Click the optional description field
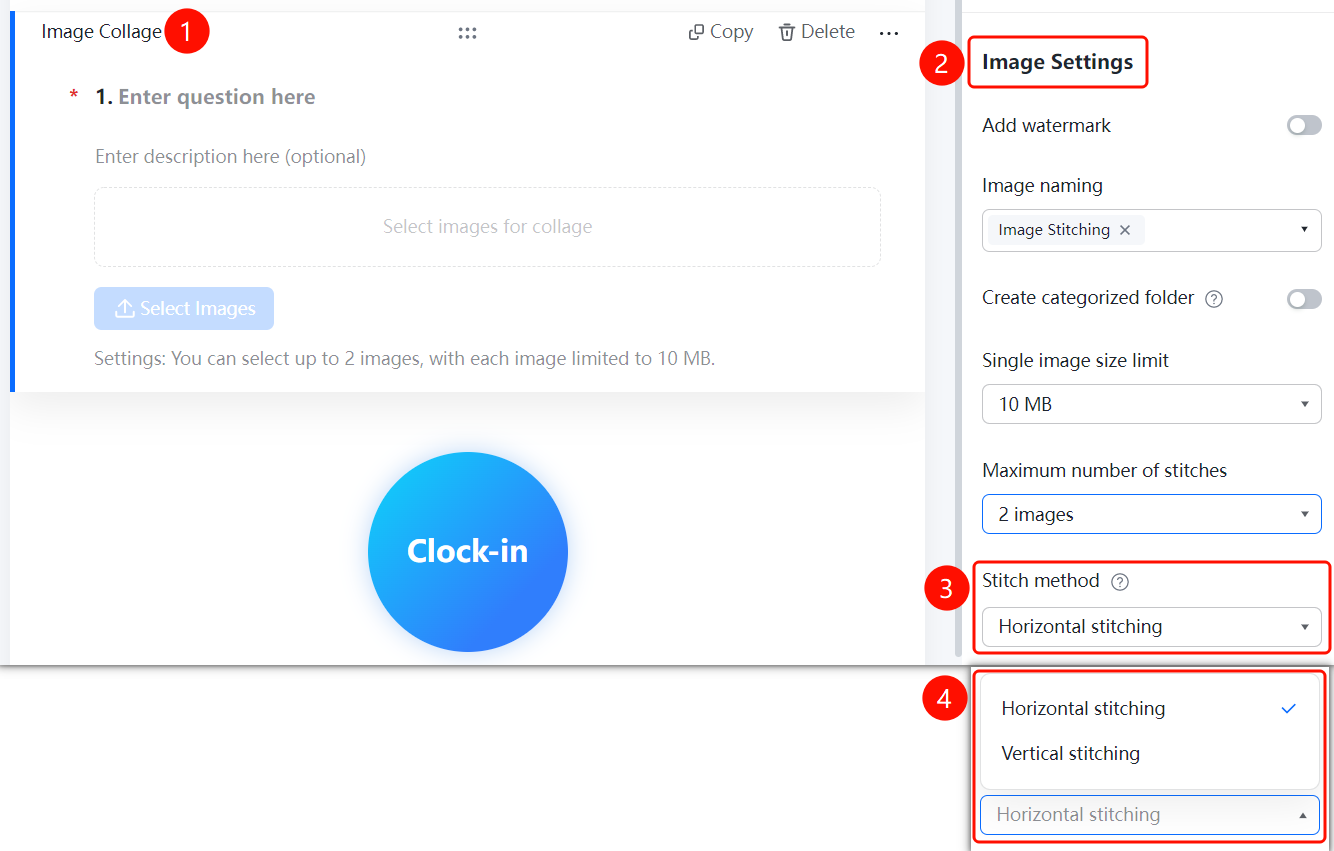Image resolution: width=1334 pixels, height=851 pixels. pyautogui.click(x=231, y=157)
